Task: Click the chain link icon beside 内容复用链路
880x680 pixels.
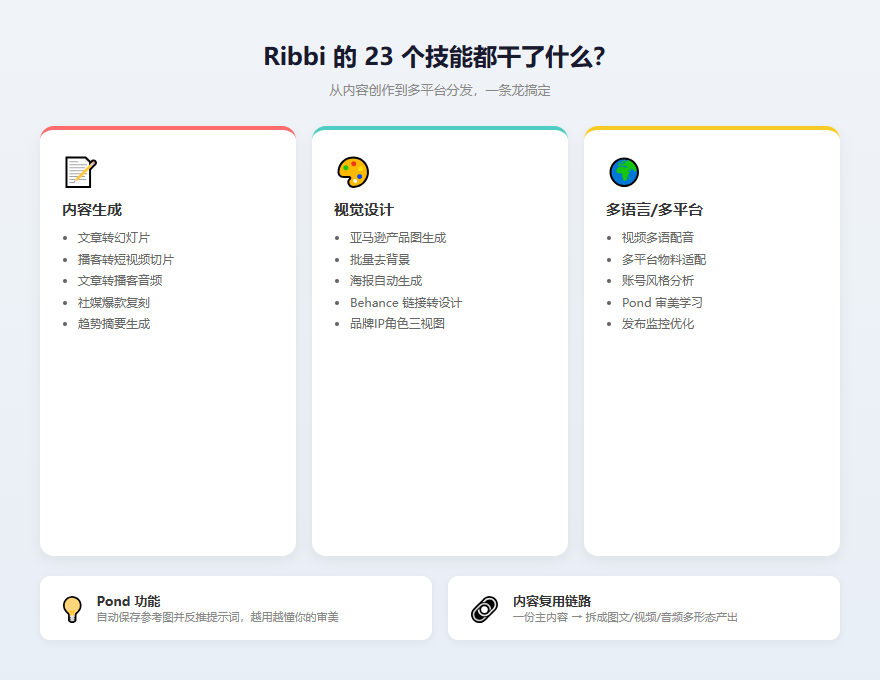Action: tap(484, 609)
